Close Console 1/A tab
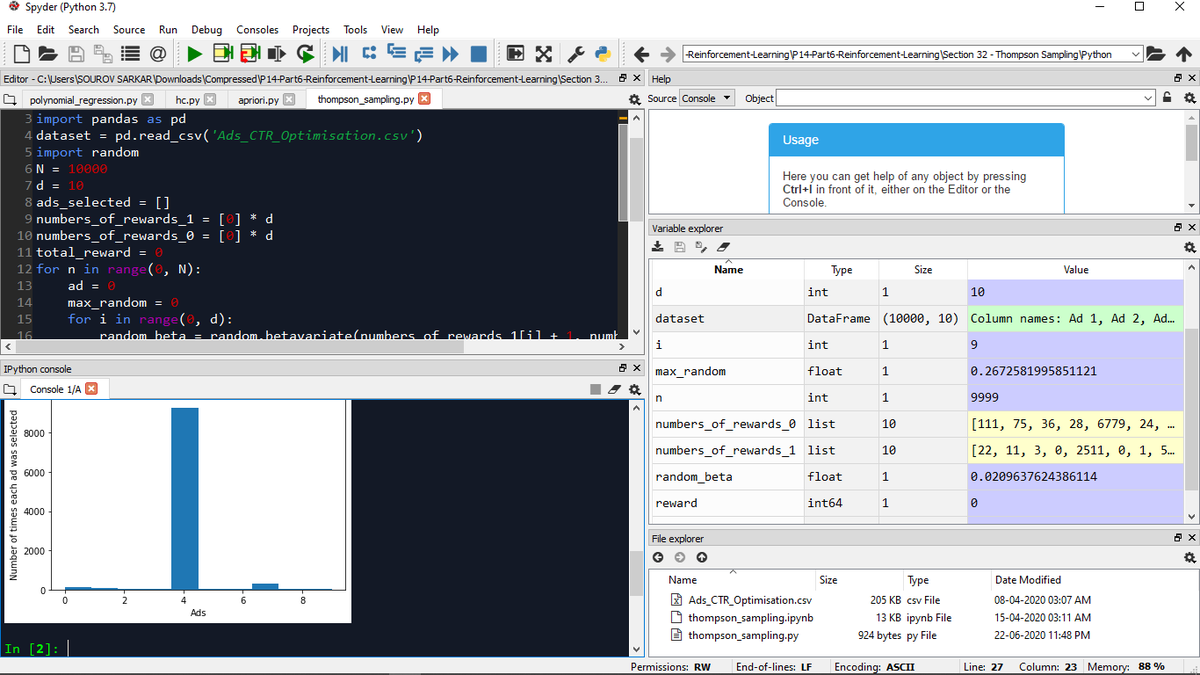This screenshot has width=1200, height=675. click(91, 389)
